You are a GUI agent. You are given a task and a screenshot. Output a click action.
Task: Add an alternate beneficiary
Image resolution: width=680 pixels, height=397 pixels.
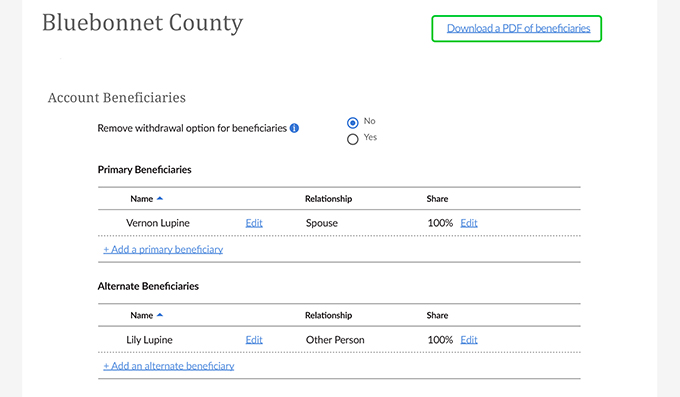(169, 366)
